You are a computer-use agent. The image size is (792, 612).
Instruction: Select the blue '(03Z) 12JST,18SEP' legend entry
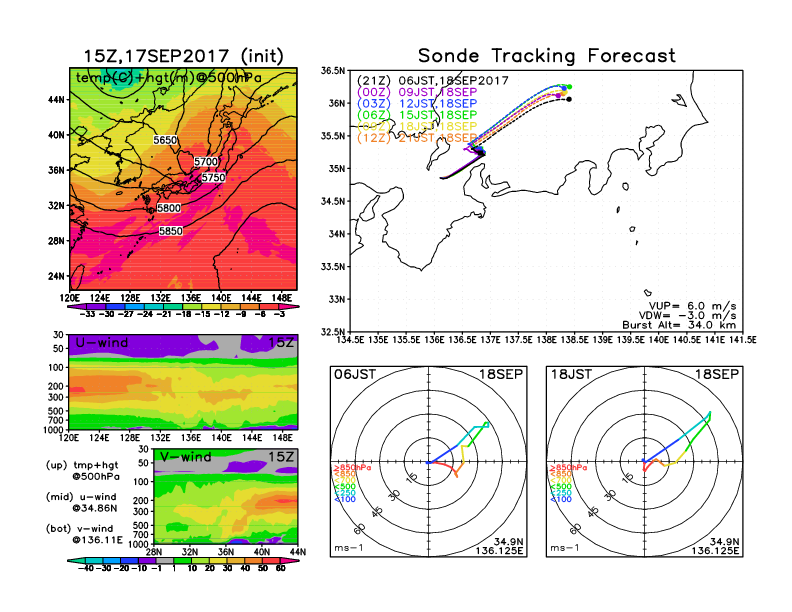pyautogui.click(x=417, y=104)
